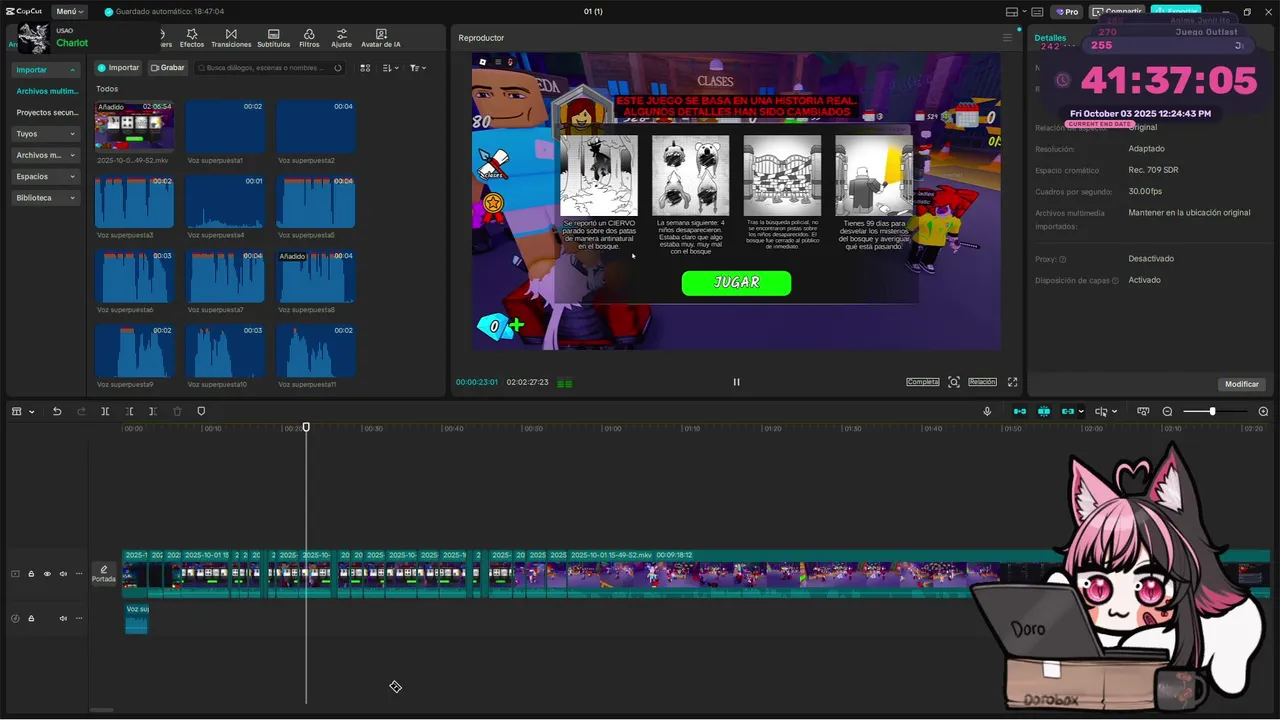Open the Efectos panel
The height and width of the screenshot is (720, 1280).
[x=192, y=38]
